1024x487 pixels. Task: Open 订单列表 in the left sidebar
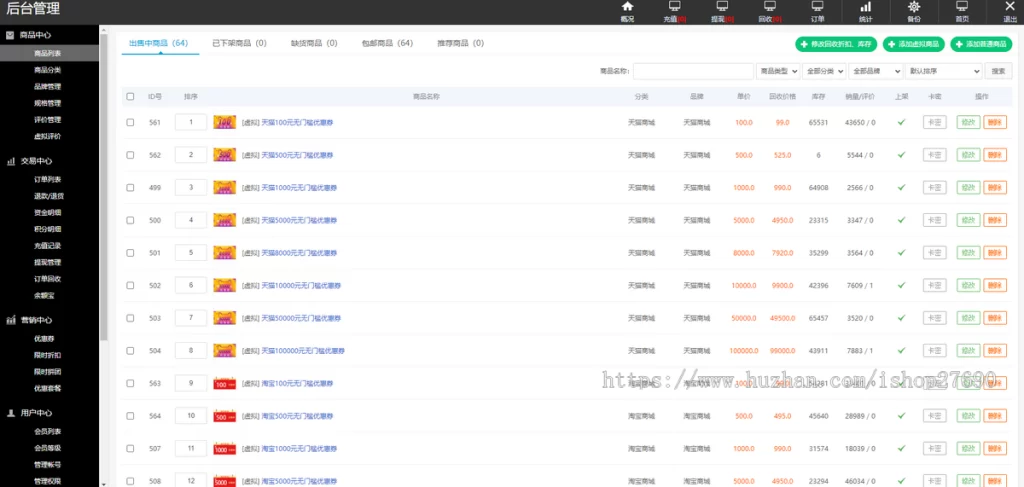click(x=48, y=179)
